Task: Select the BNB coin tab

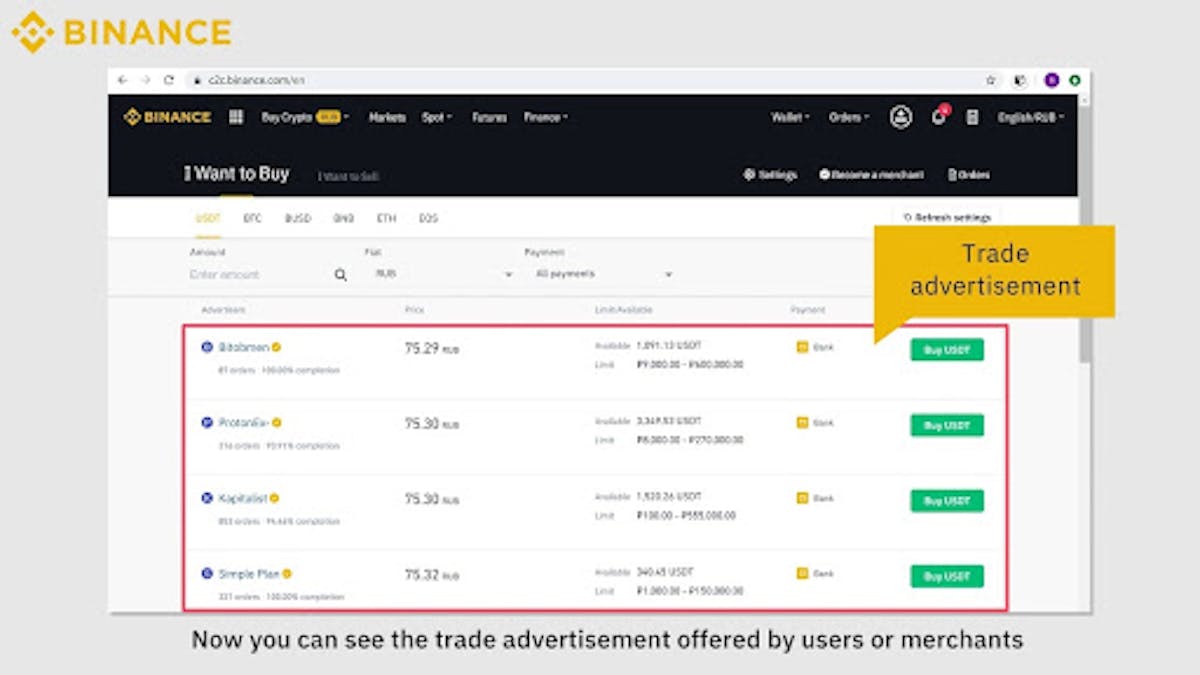Action: [343, 218]
